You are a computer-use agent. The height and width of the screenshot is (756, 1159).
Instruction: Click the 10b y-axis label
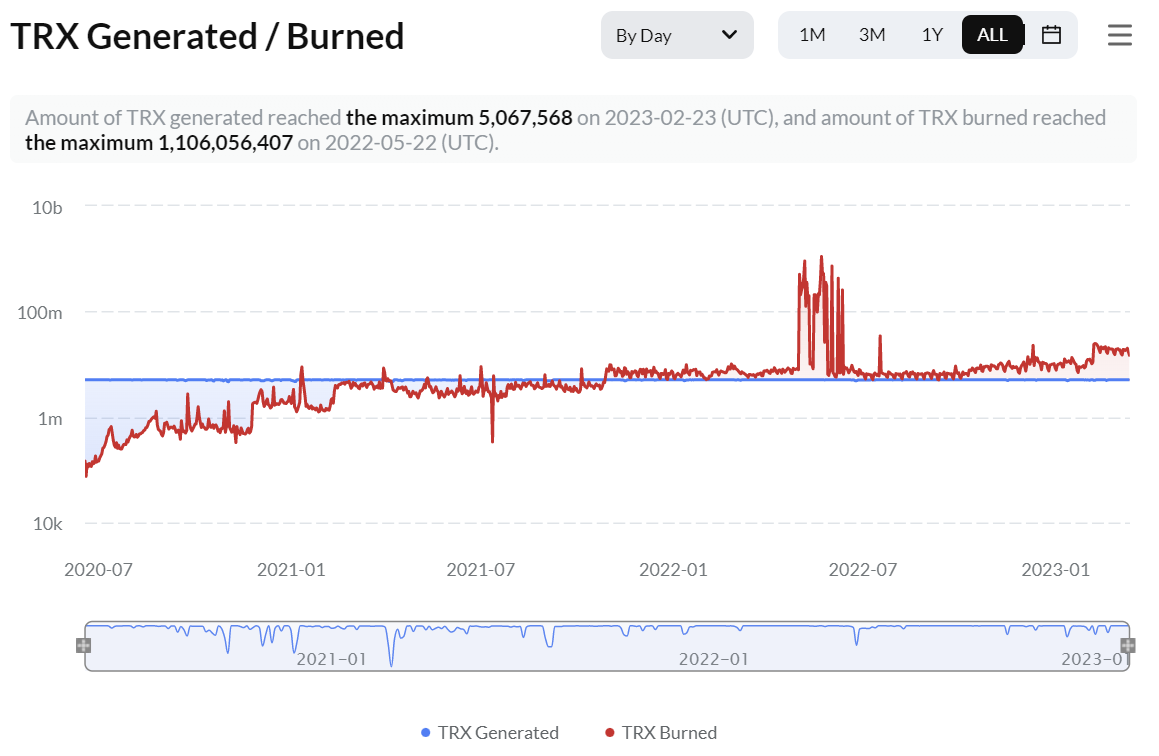coord(47,208)
